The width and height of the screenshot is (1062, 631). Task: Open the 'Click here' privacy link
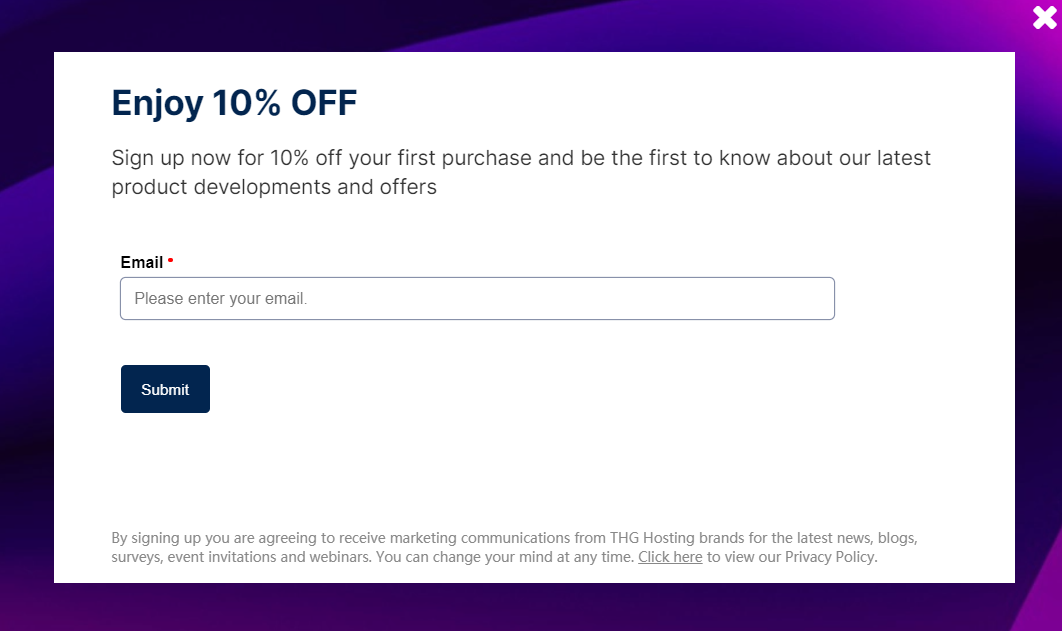[670, 557]
